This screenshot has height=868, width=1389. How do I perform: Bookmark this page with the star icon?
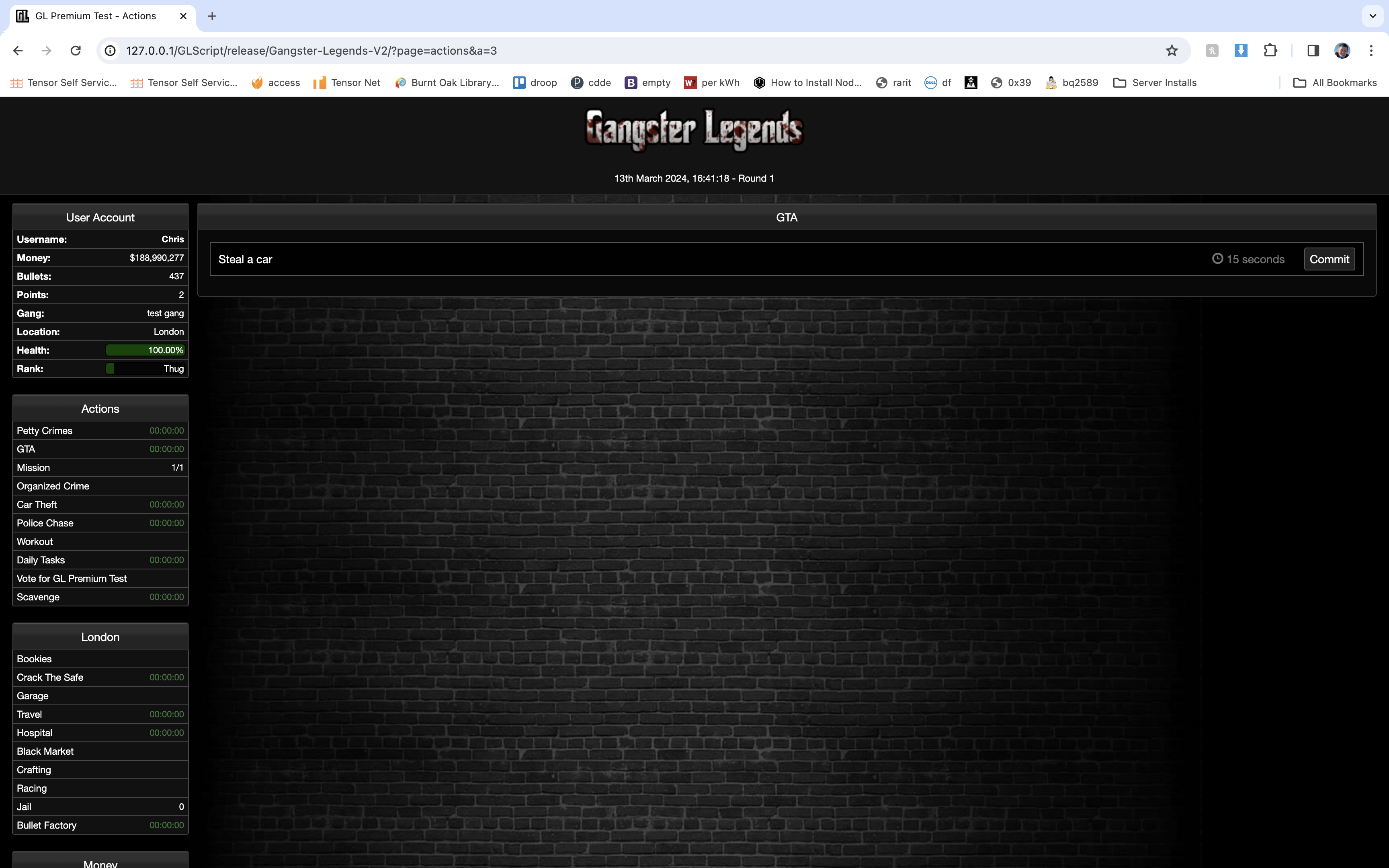1172,51
